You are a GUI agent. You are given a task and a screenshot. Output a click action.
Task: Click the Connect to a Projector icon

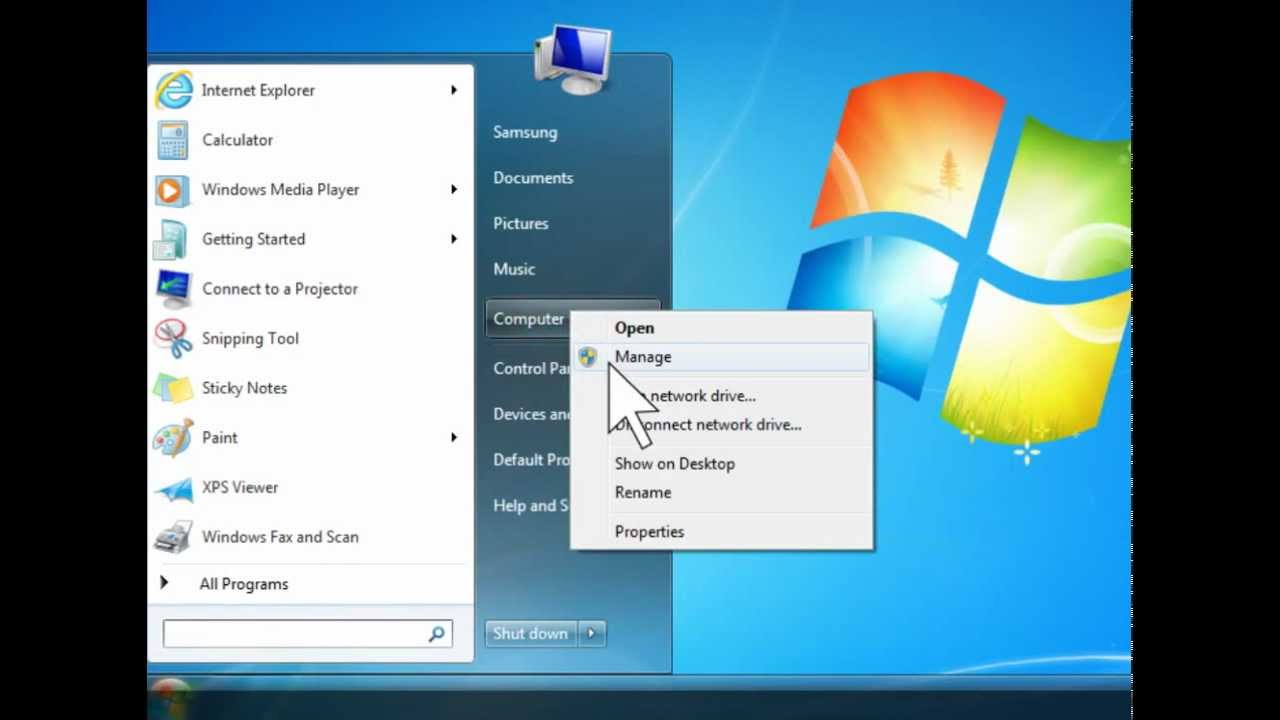click(173, 289)
